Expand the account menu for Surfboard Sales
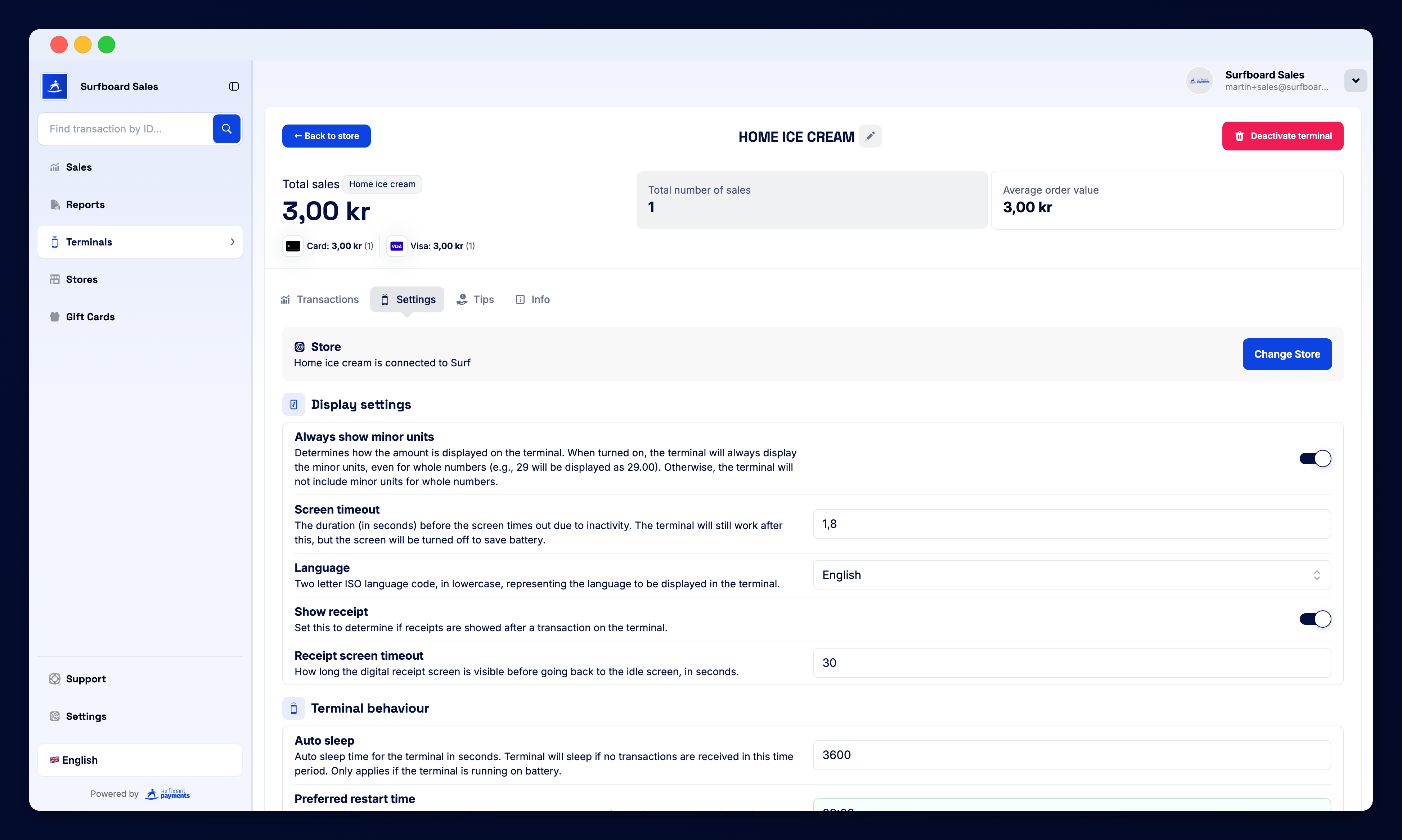The width and height of the screenshot is (1402, 840). click(x=1356, y=80)
